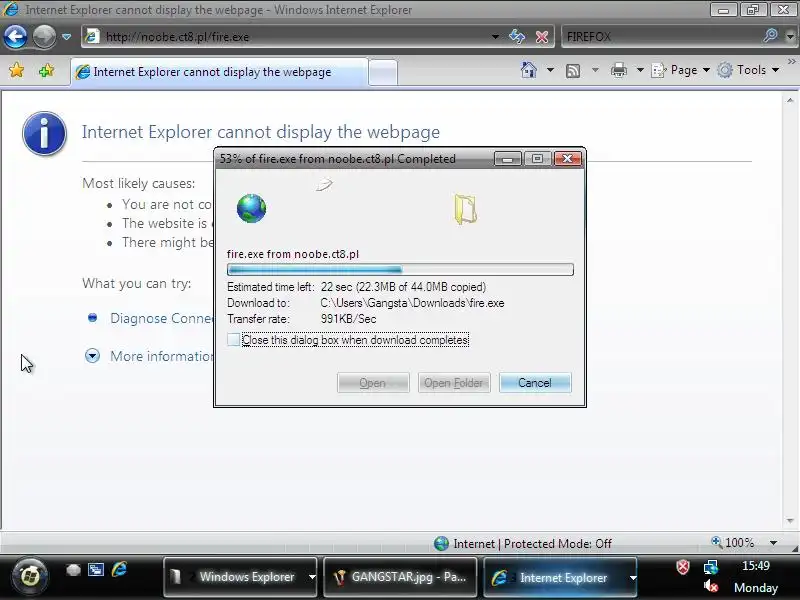Viewport: 800px width, 600px height.
Task: Click the download progress bar
Action: click(x=400, y=269)
